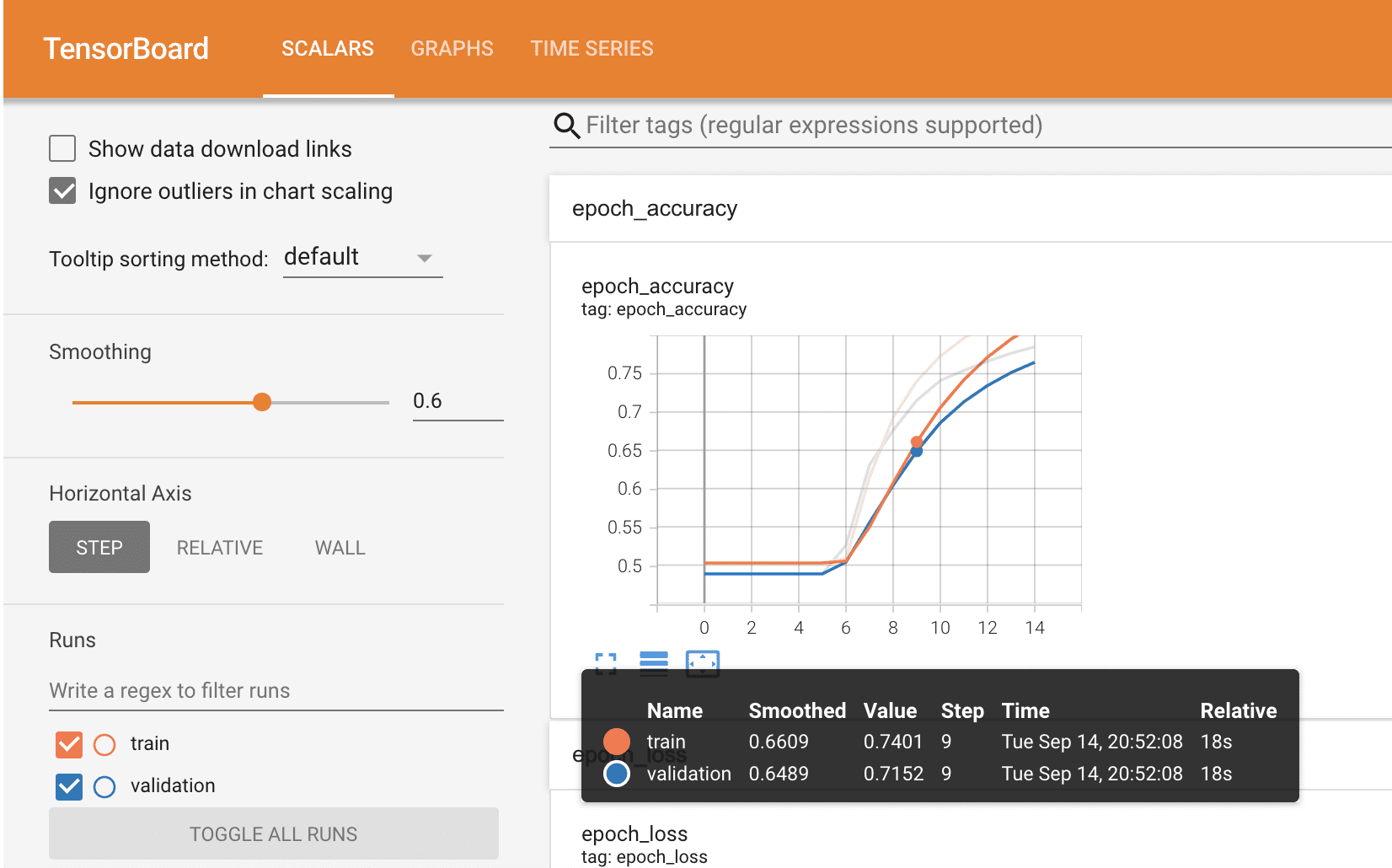Select only the validation run radio

pyautogui.click(x=104, y=787)
